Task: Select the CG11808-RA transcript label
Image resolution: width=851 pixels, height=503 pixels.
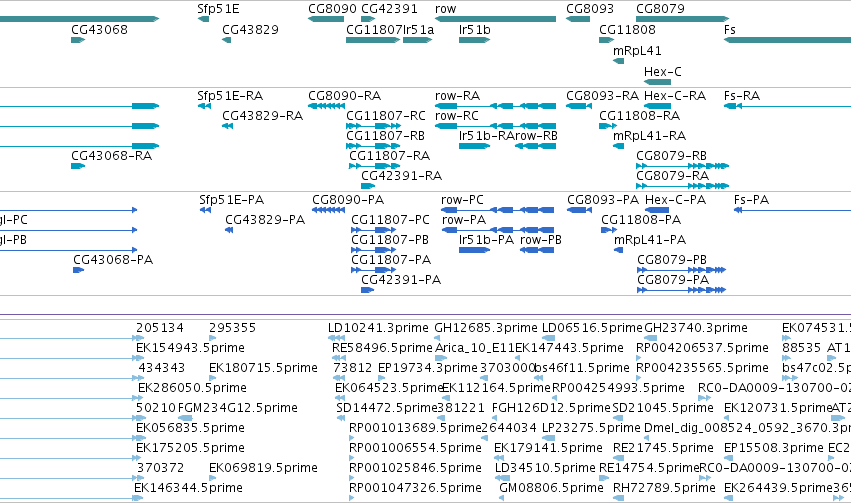Action: click(x=640, y=116)
